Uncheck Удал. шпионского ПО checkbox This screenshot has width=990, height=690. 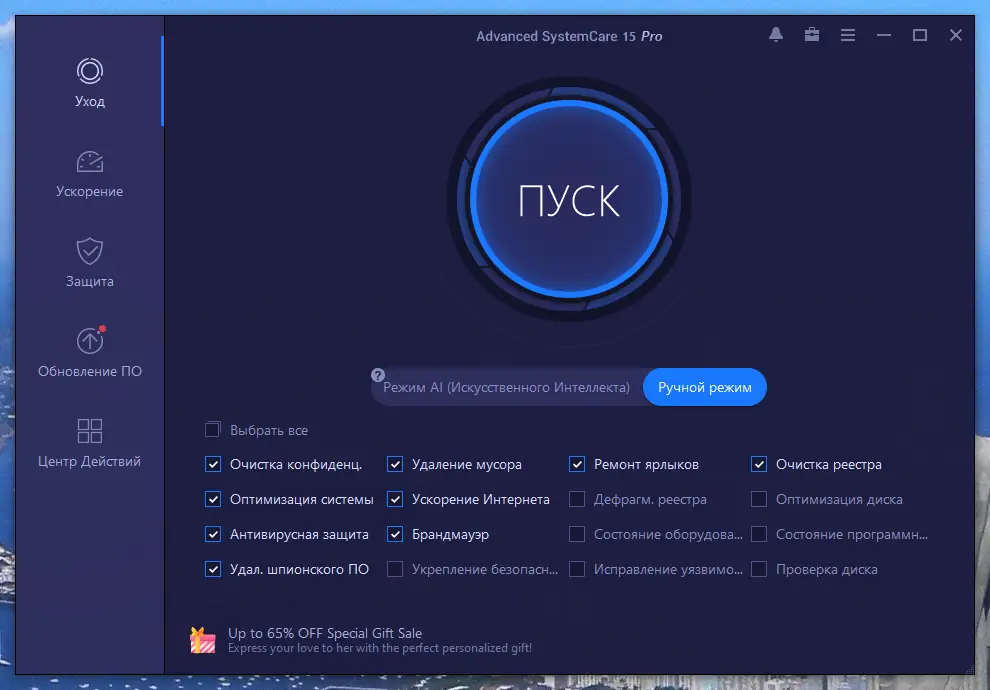[x=213, y=569]
